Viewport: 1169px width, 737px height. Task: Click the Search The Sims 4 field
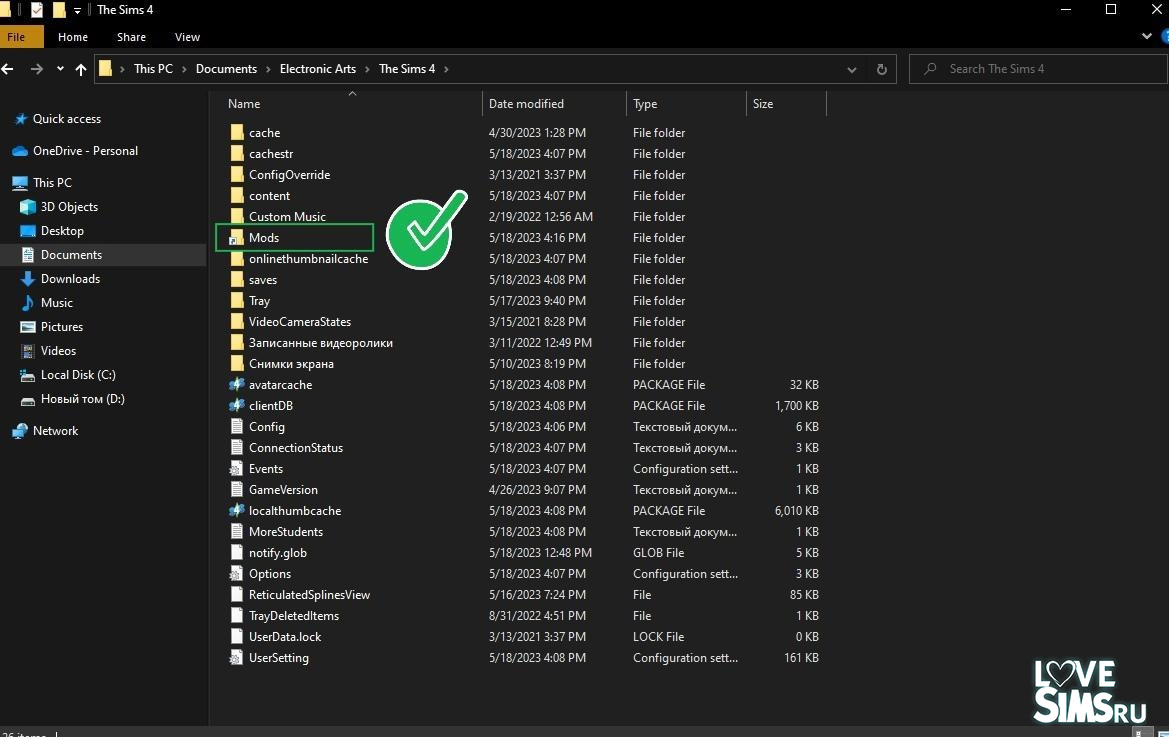[1038, 69]
